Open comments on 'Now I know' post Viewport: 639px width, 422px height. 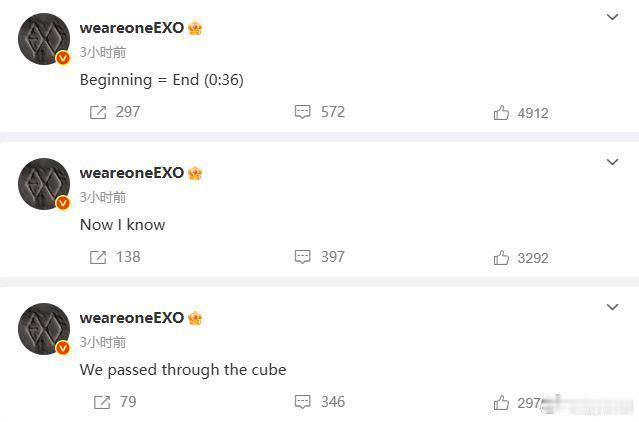(x=303, y=257)
